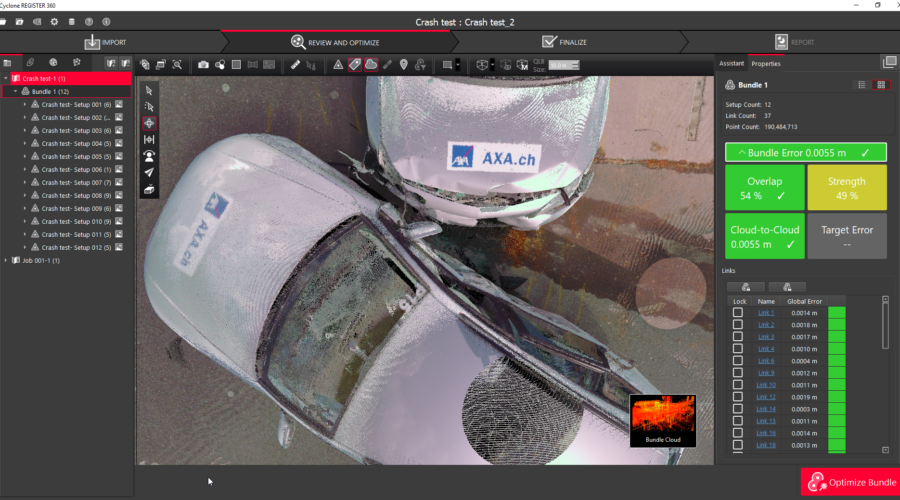Check the Lock box for Link 12
The width and height of the screenshot is (900, 500).
point(738,397)
